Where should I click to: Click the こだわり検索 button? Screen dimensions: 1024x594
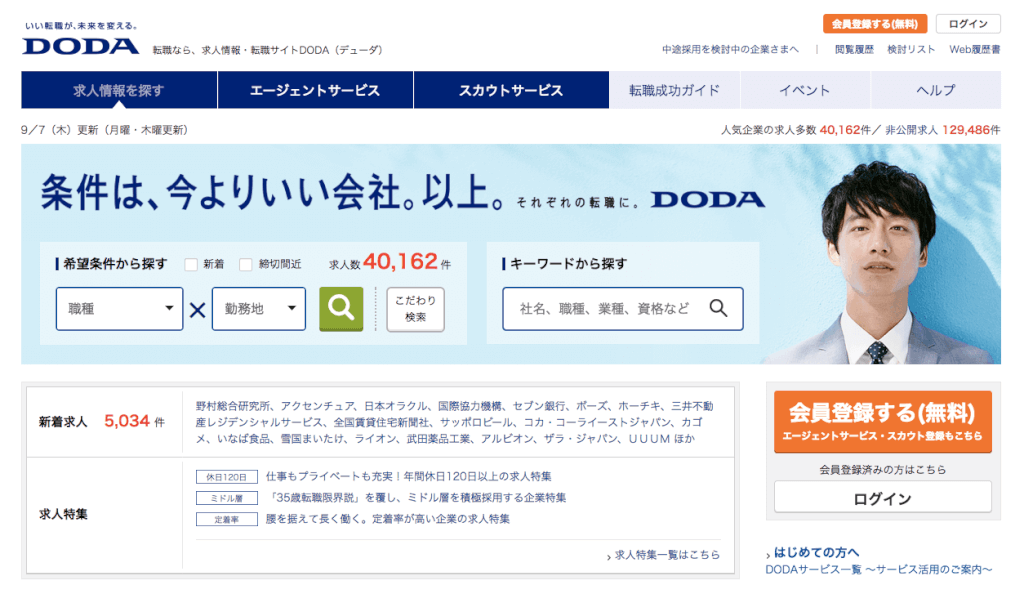[415, 309]
